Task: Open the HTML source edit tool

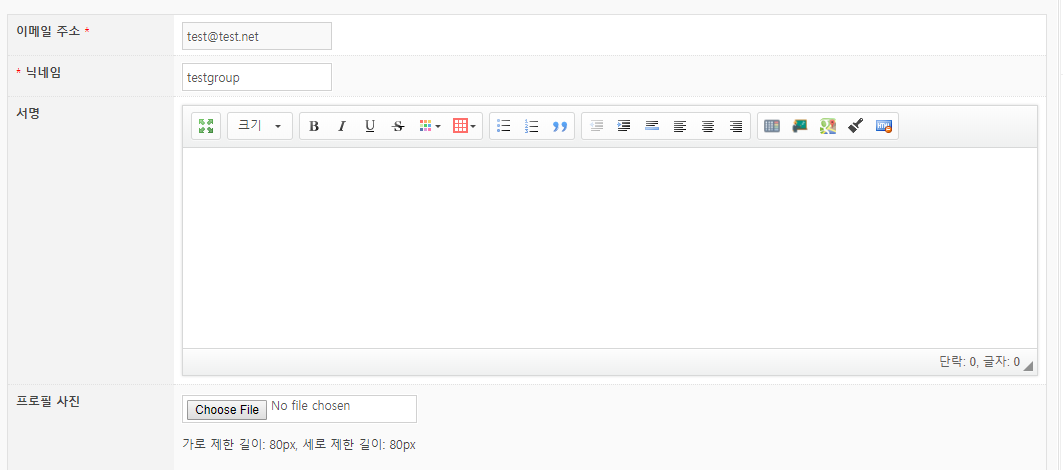Action: click(x=884, y=126)
